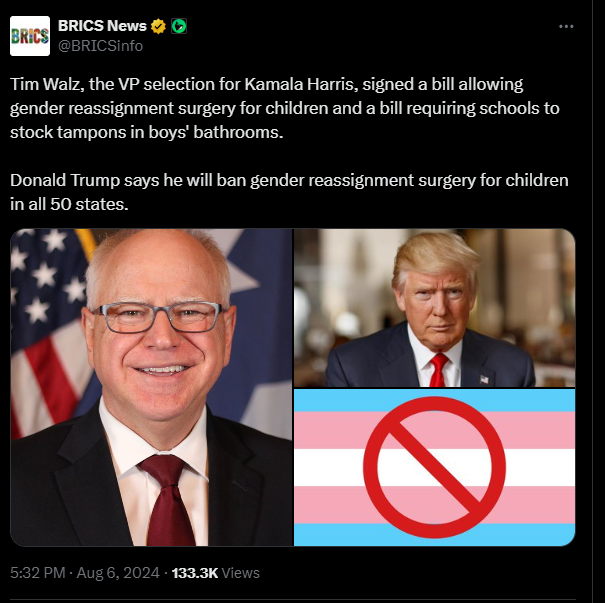The image size is (605, 603).
Task: Click the American flag behind Walz
Action: click(x=48, y=334)
